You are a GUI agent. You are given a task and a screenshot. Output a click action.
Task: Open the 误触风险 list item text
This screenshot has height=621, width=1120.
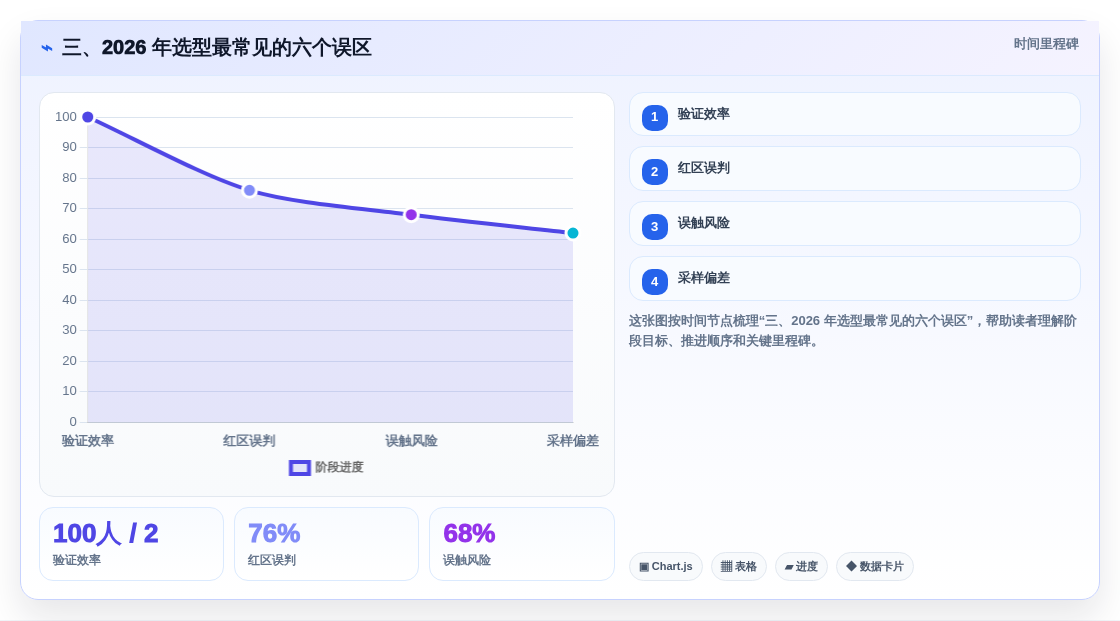click(x=704, y=223)
